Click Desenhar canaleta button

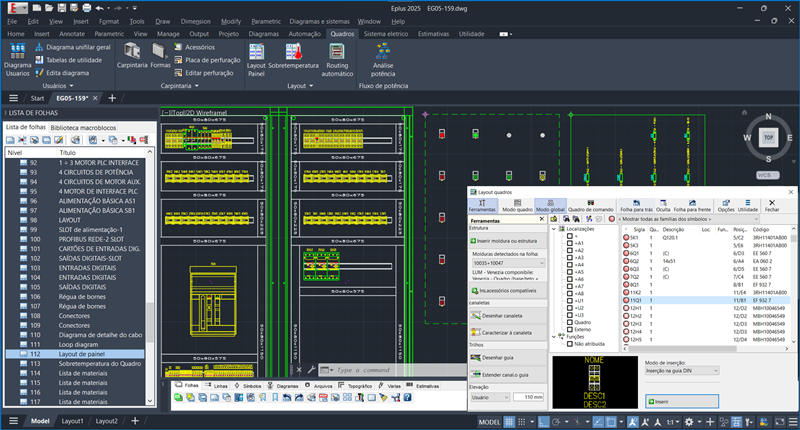click(x=507, y=316)
